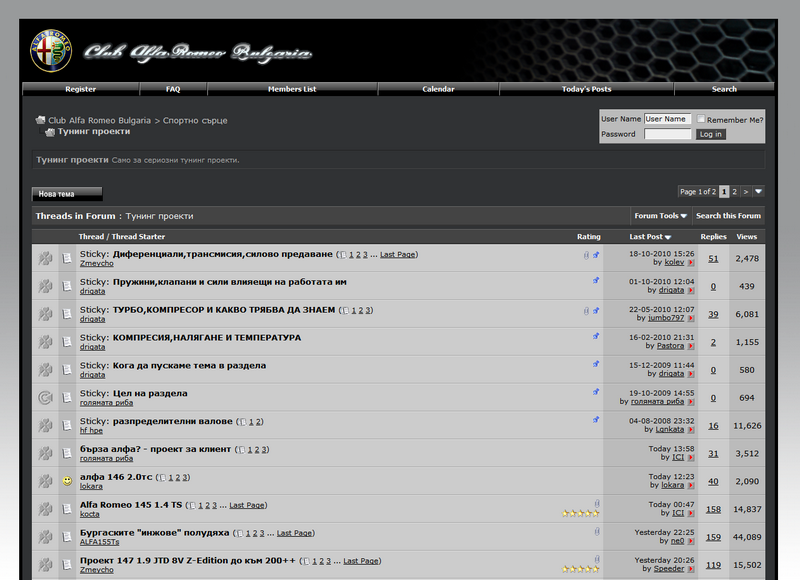Sort by the Rating column header
Screen dimensions: 800x580
589,237
